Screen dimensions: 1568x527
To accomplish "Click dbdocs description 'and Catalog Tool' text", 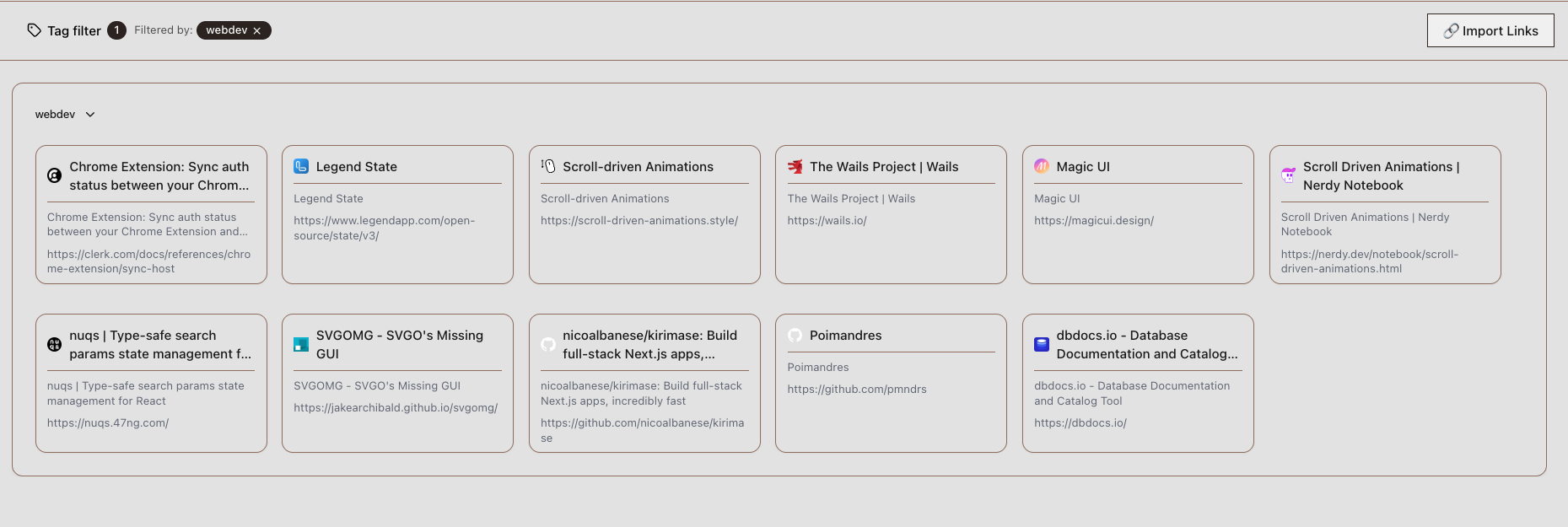I will point(1078,401).
